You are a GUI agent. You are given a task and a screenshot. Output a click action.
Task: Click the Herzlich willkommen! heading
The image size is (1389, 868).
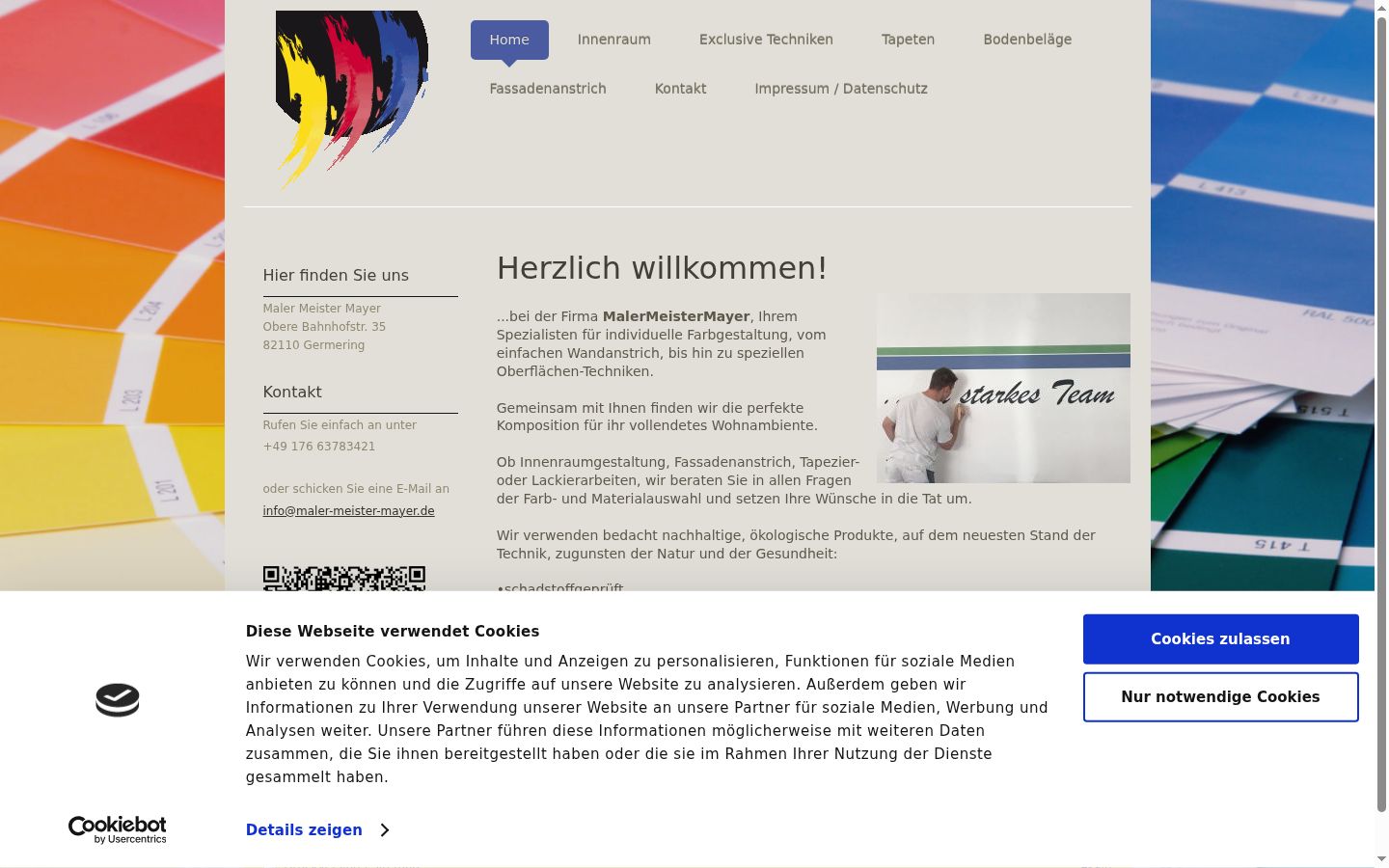(662, 268)
